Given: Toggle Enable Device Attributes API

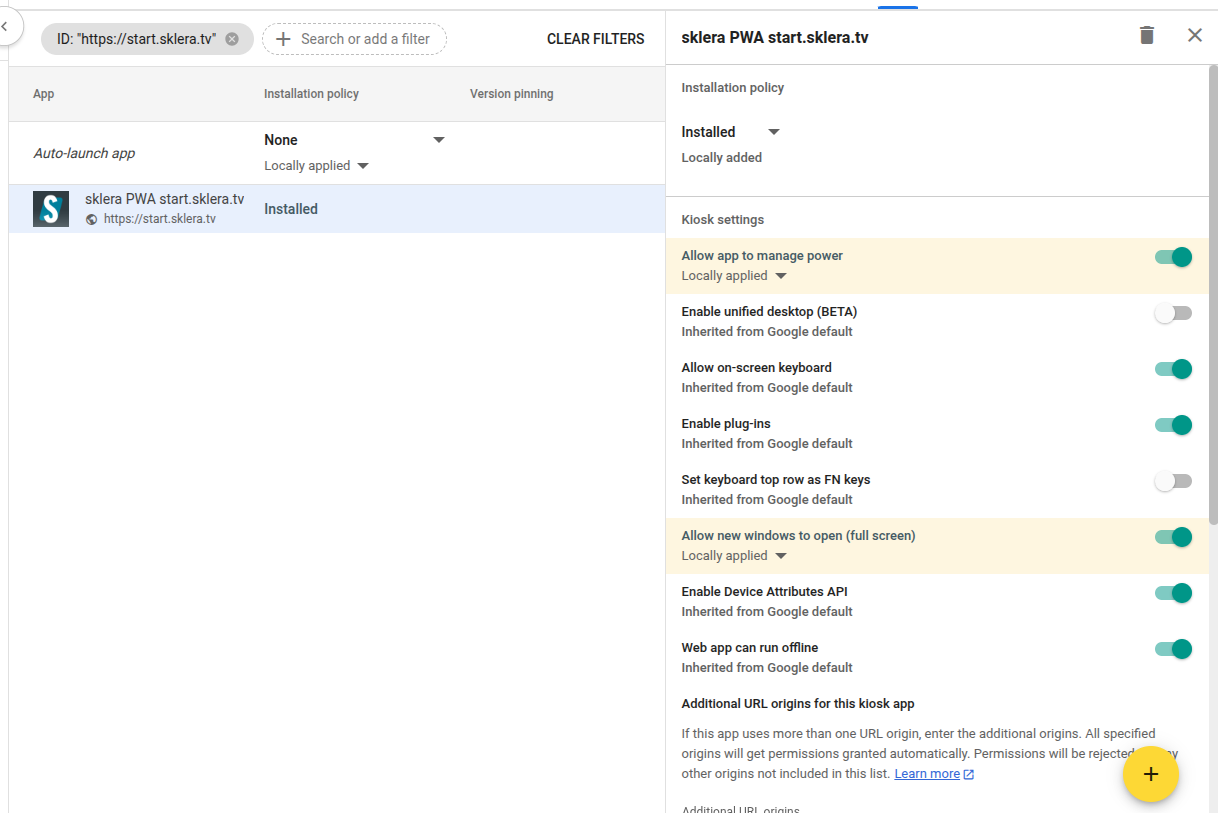Looking at the screenshot, I should click(1173, 593).
